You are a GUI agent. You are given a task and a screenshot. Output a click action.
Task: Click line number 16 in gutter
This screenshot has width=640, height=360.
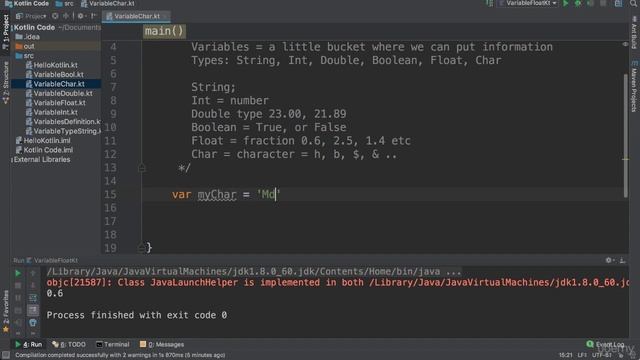coord(110,208)
